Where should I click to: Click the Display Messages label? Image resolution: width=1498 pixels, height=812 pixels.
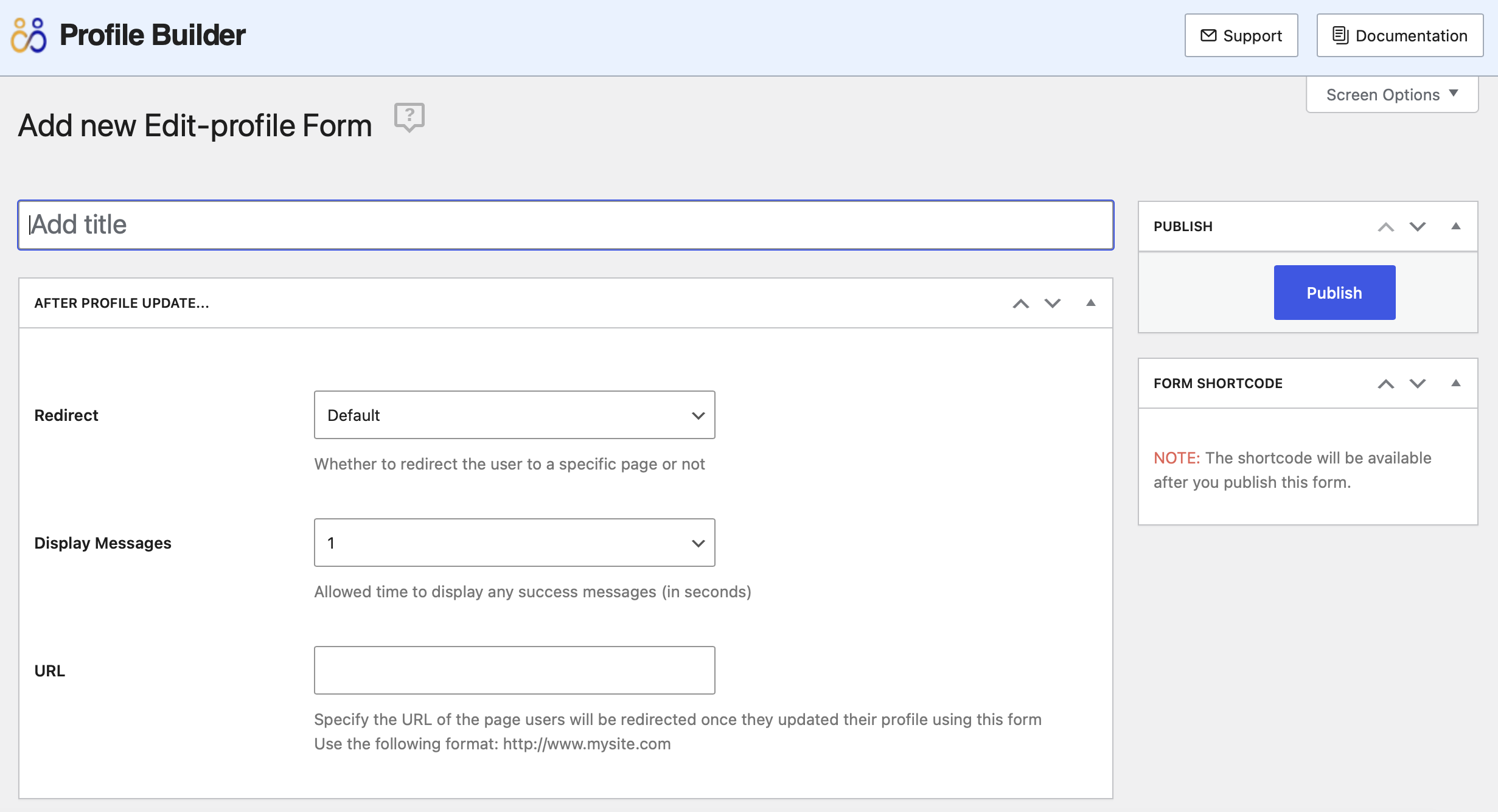pyautogui.click(x=103, y=543)
